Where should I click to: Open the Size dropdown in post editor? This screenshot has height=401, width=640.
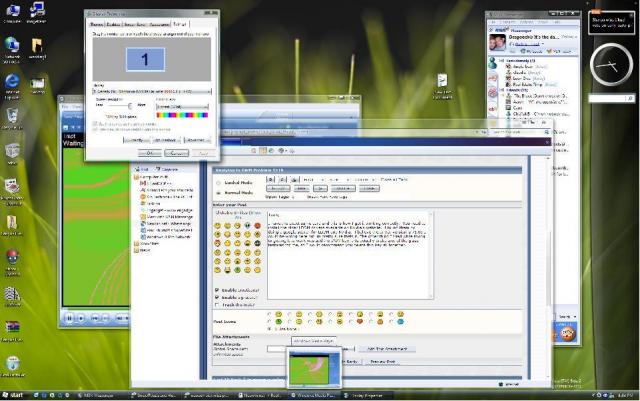339,180
